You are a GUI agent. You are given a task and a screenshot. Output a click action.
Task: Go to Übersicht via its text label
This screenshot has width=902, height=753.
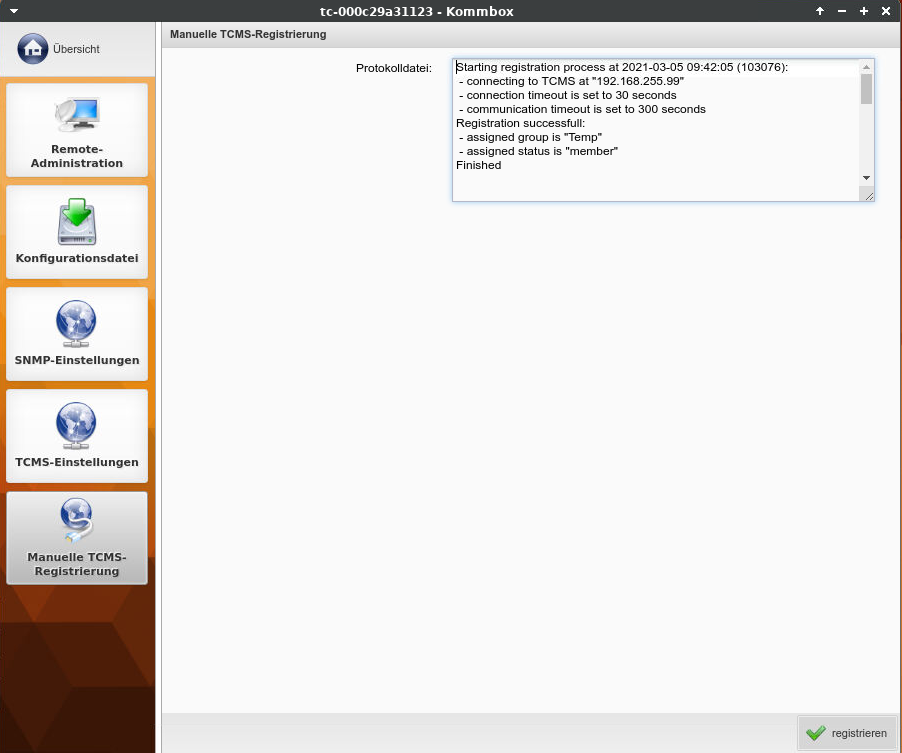pyautogui.click(x=76, y=49)
